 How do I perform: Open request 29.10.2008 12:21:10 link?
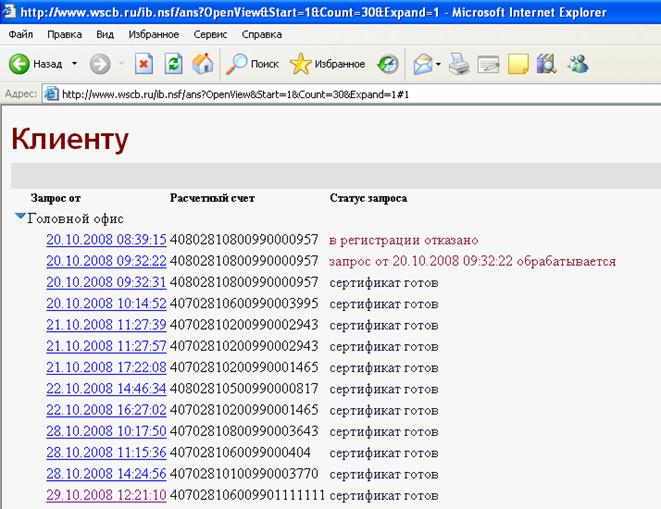[106, 495]
